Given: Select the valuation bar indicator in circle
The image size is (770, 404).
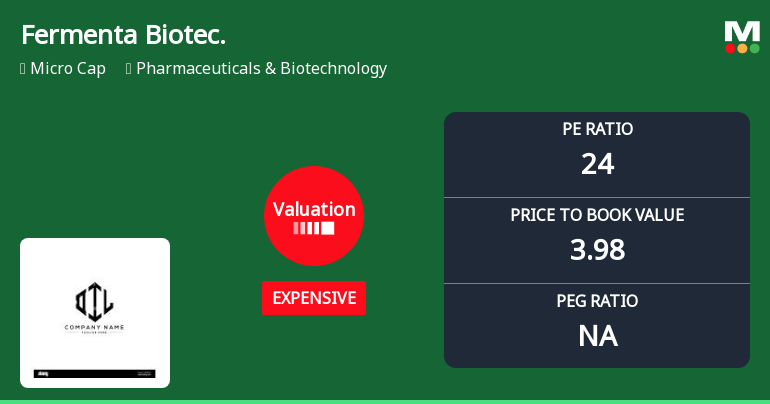Looking at the screenshot, I should [314, 228].
